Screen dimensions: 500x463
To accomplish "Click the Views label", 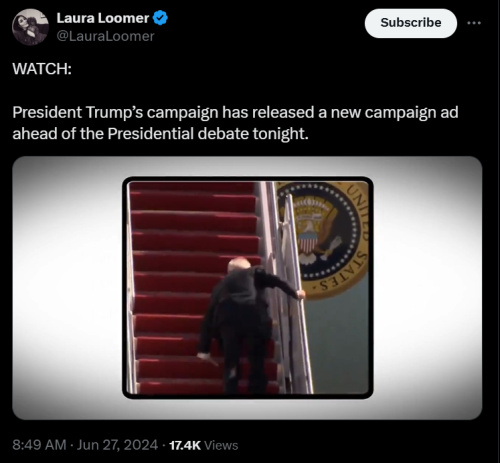I will coord(221,445).
